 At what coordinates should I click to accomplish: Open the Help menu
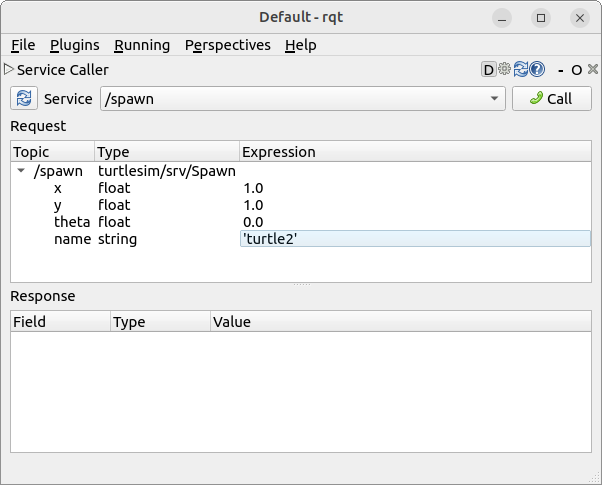(x=300, y=45)
